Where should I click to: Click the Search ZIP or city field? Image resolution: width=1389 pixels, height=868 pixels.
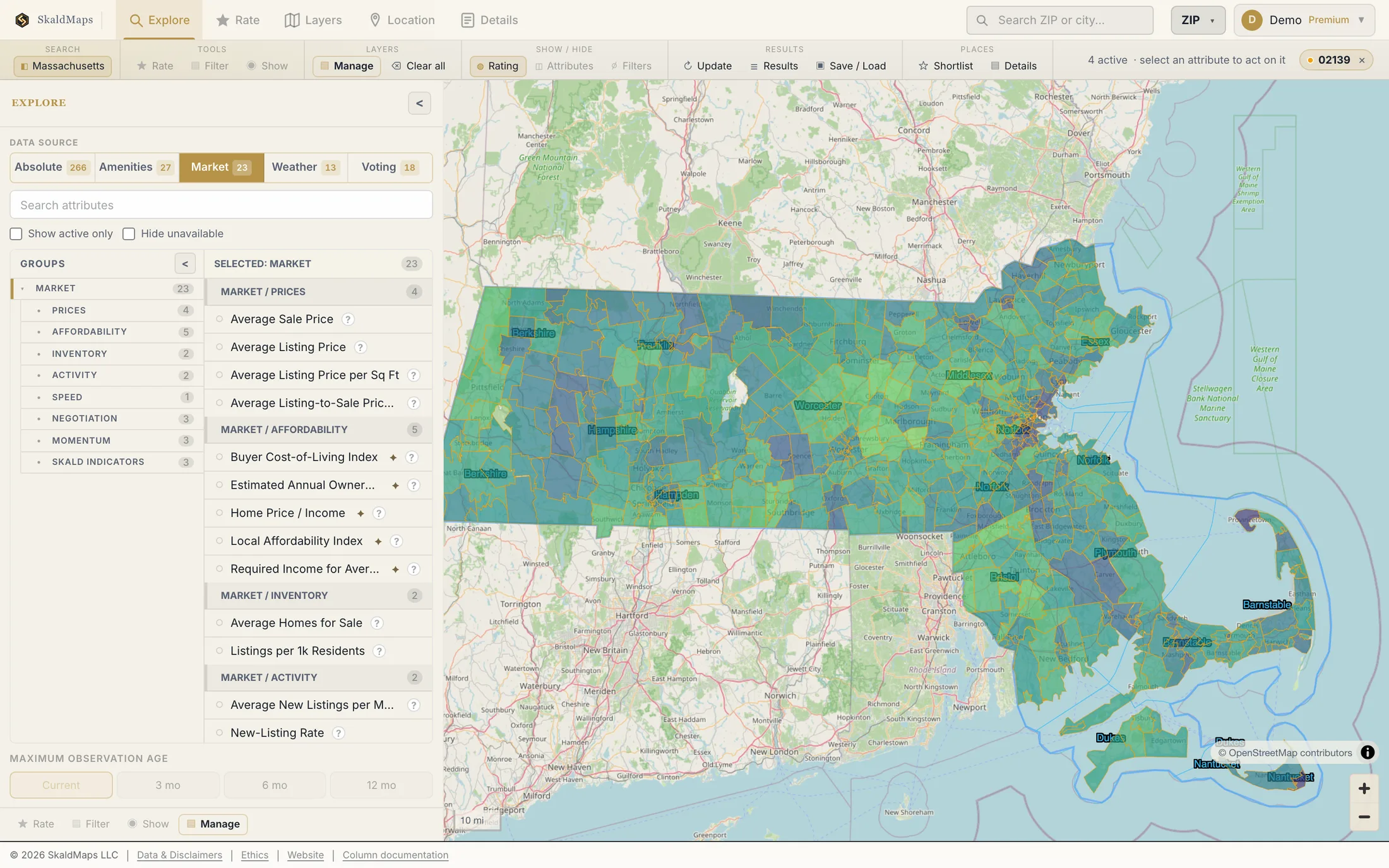(x=1059, y=20)
